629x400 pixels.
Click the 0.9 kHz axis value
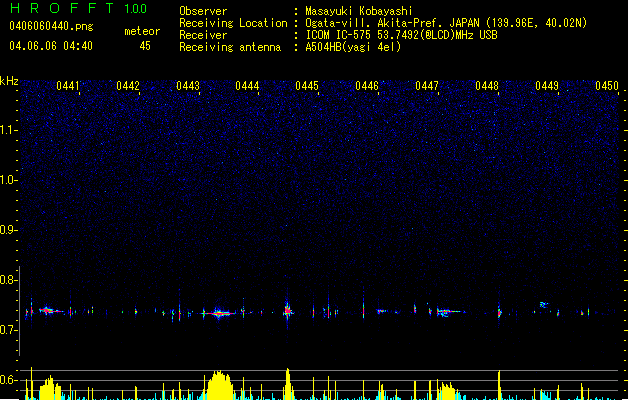pyautogui.click(x=9, y=230)
